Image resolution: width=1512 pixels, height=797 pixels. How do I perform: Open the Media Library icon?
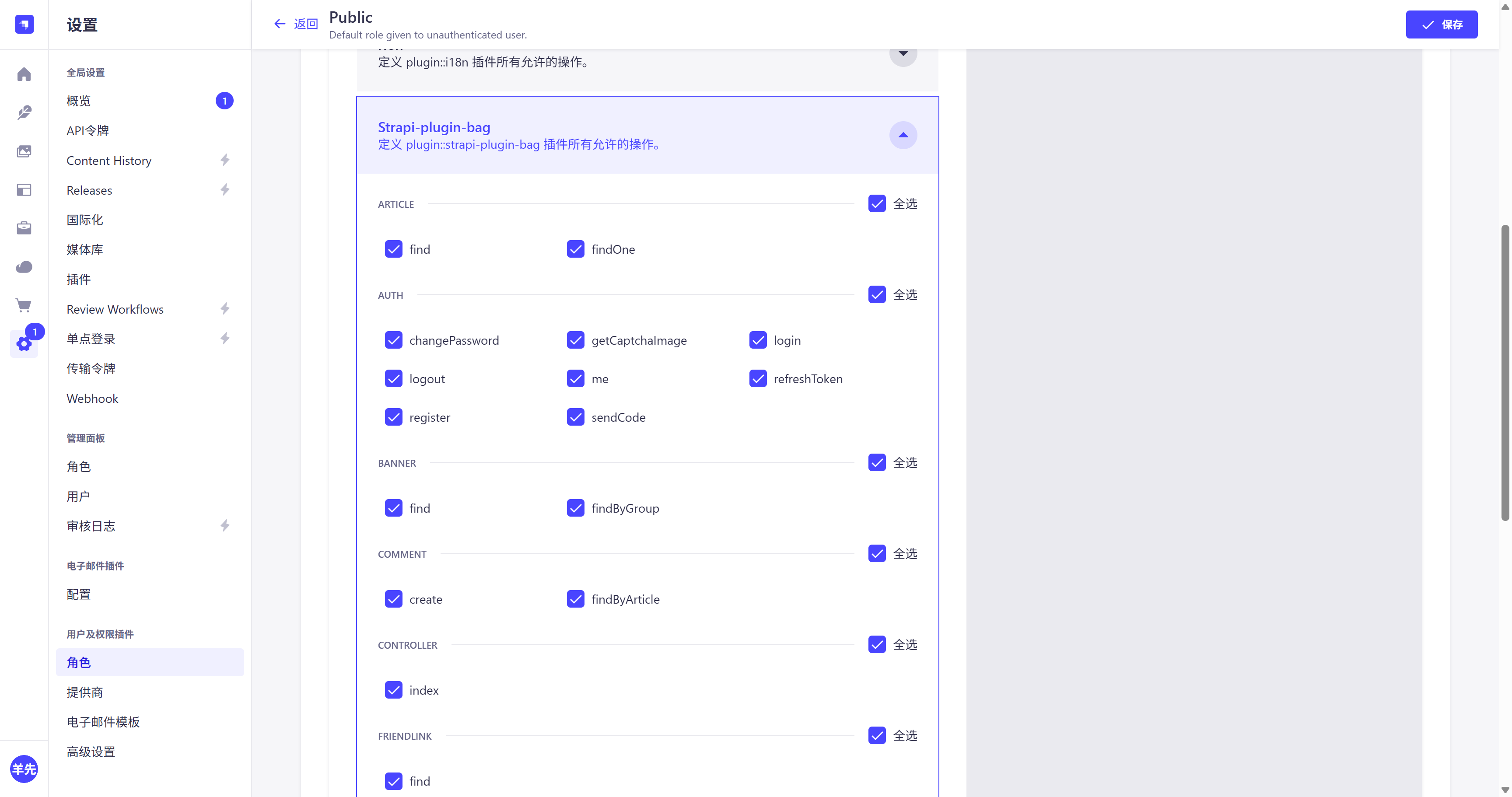24,151
